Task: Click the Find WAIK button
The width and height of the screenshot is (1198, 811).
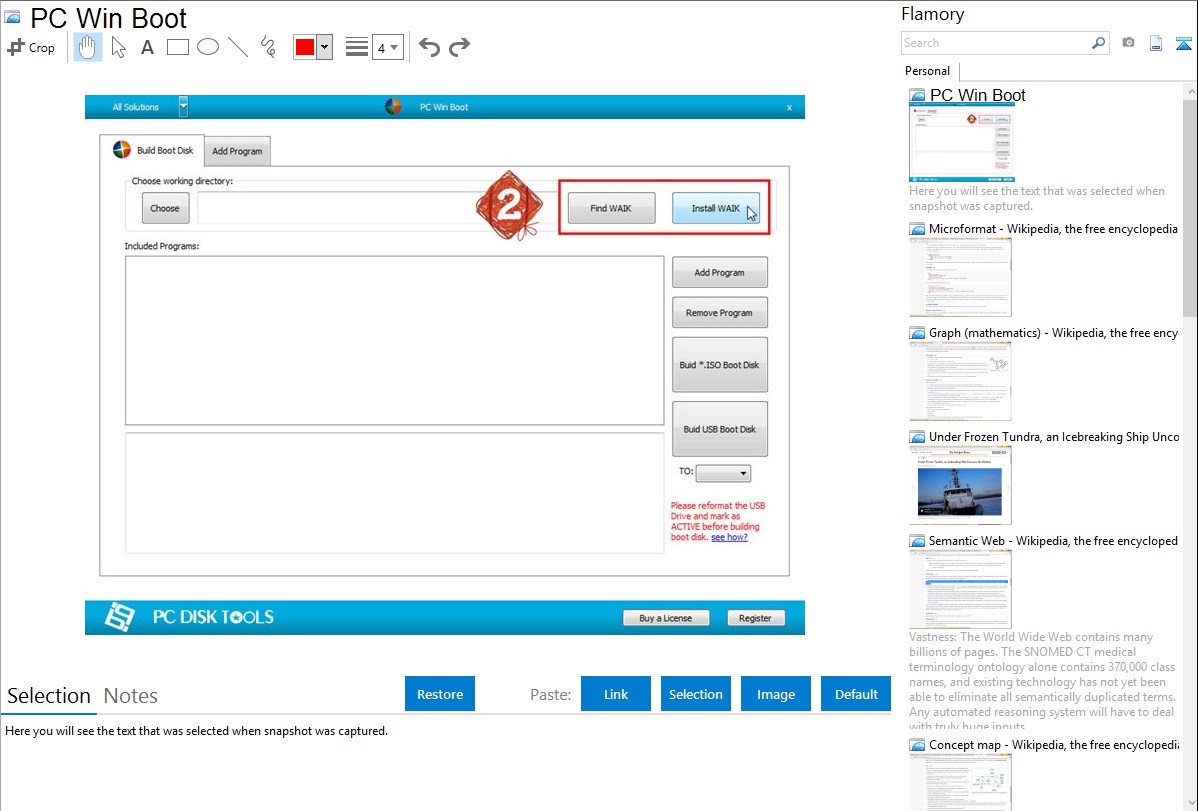Action: pyautogui.click(x=611, y=208)
